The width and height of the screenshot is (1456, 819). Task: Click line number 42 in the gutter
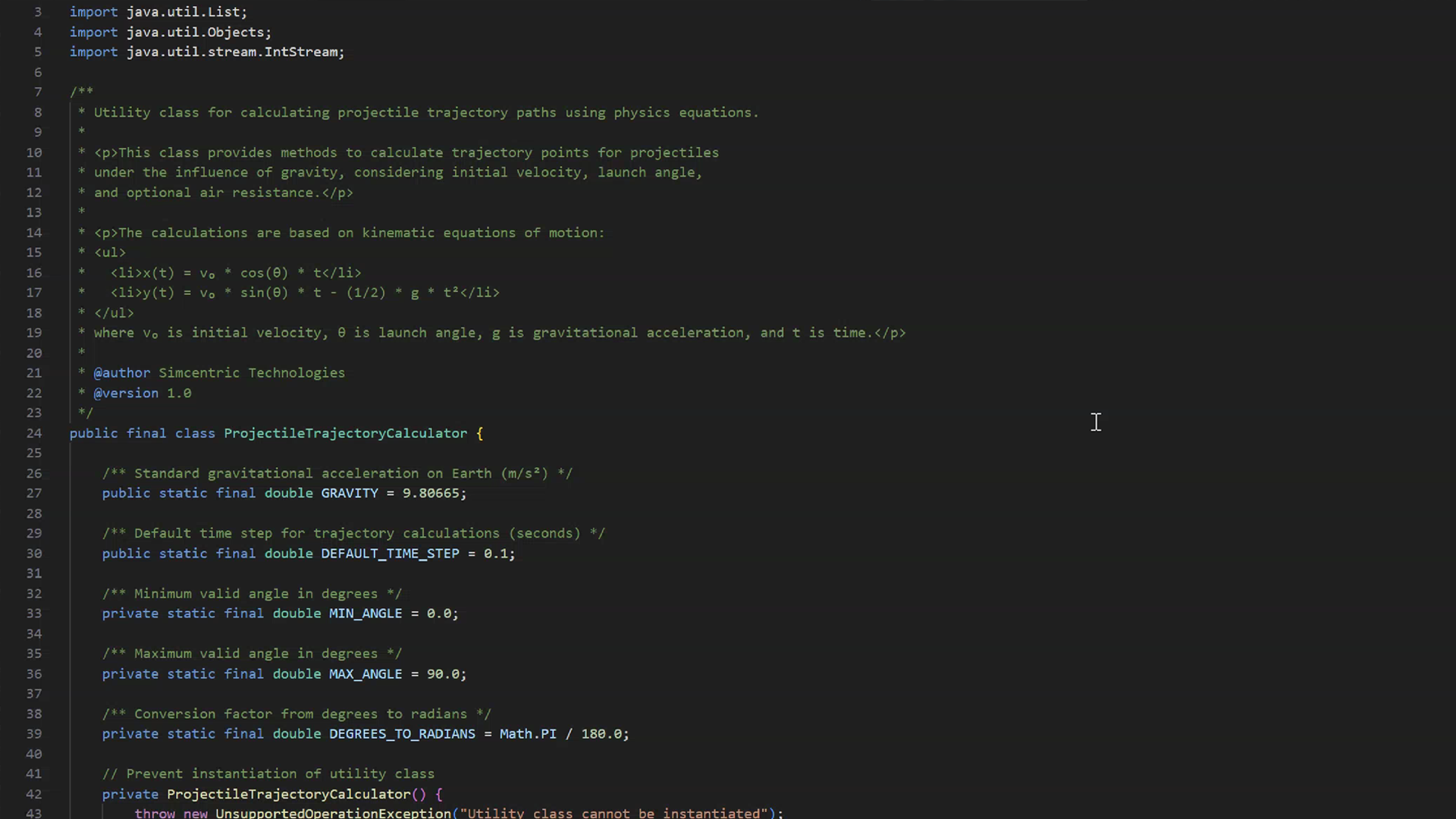tap(34, 794)
